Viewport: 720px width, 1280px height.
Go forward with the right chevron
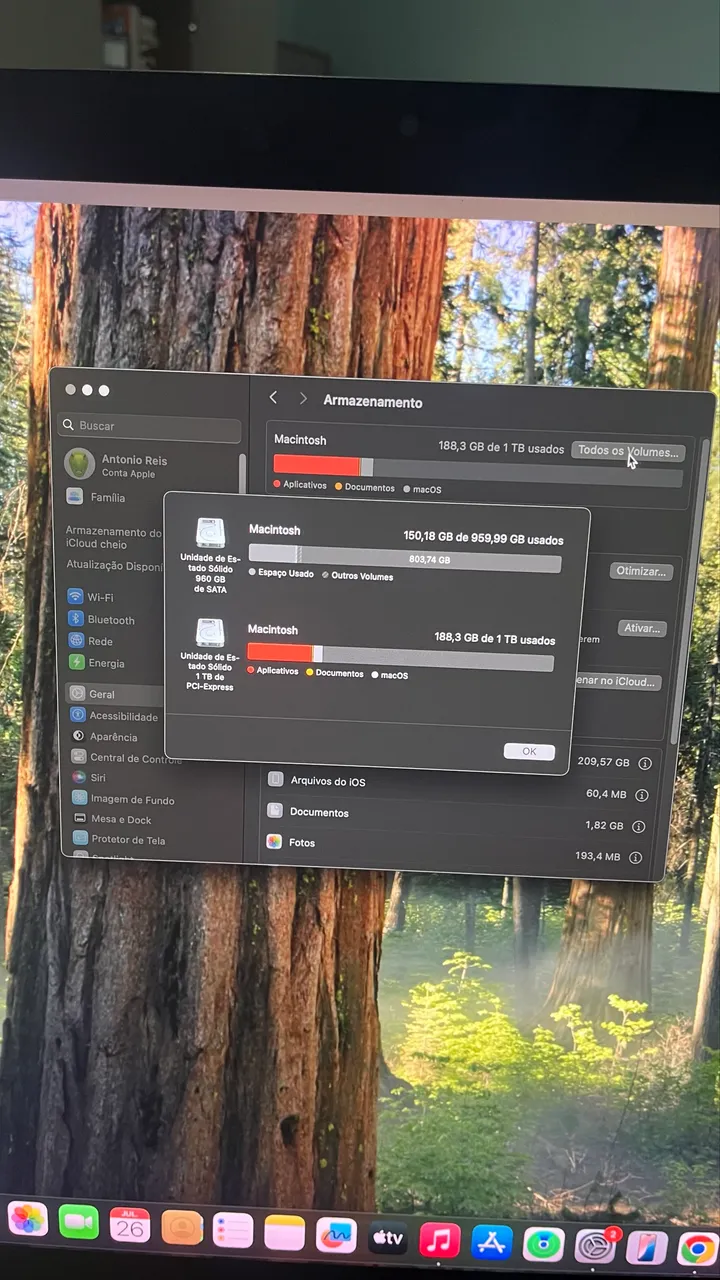pyautogui.click(x=303, y=399)
